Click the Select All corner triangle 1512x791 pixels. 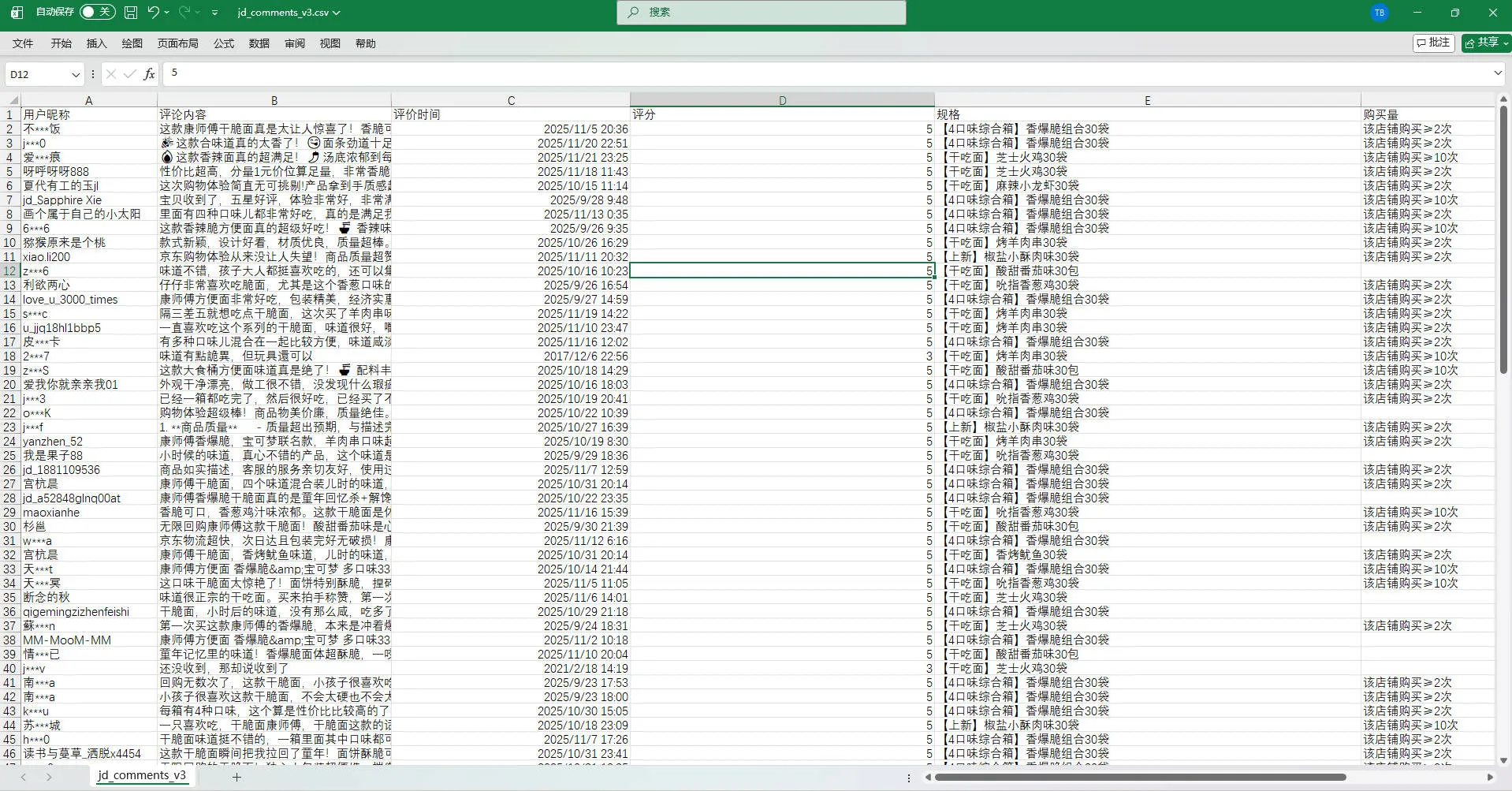[x=13, y=100]
